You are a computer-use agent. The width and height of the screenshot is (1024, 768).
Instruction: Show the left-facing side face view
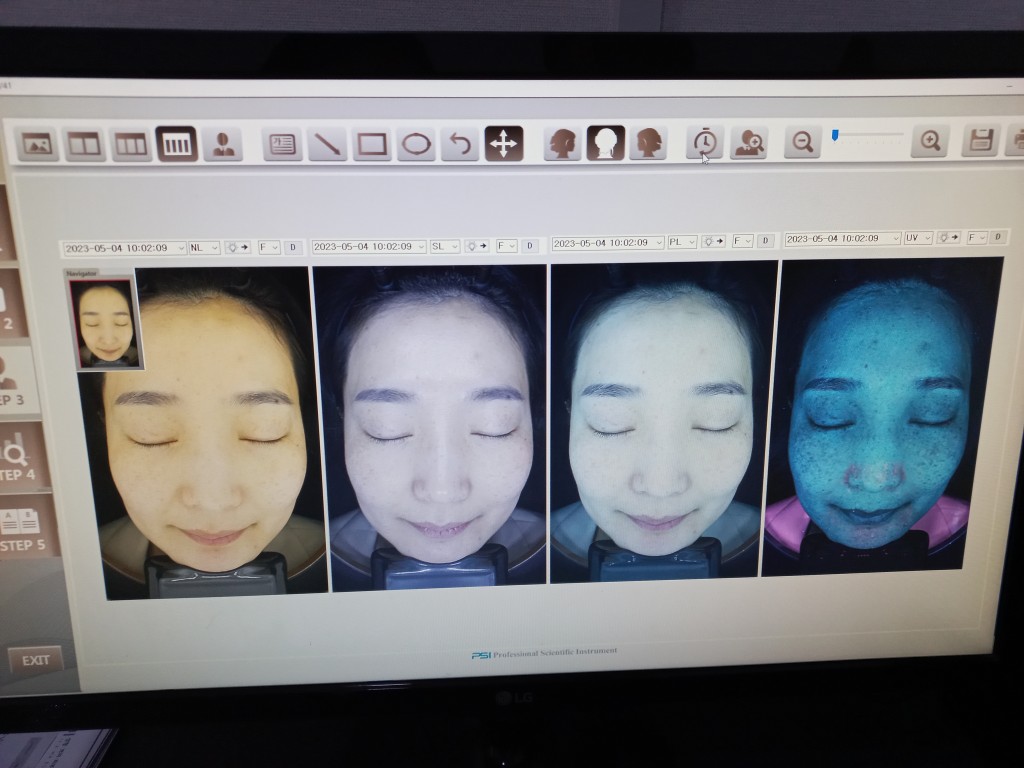[562, 143]
